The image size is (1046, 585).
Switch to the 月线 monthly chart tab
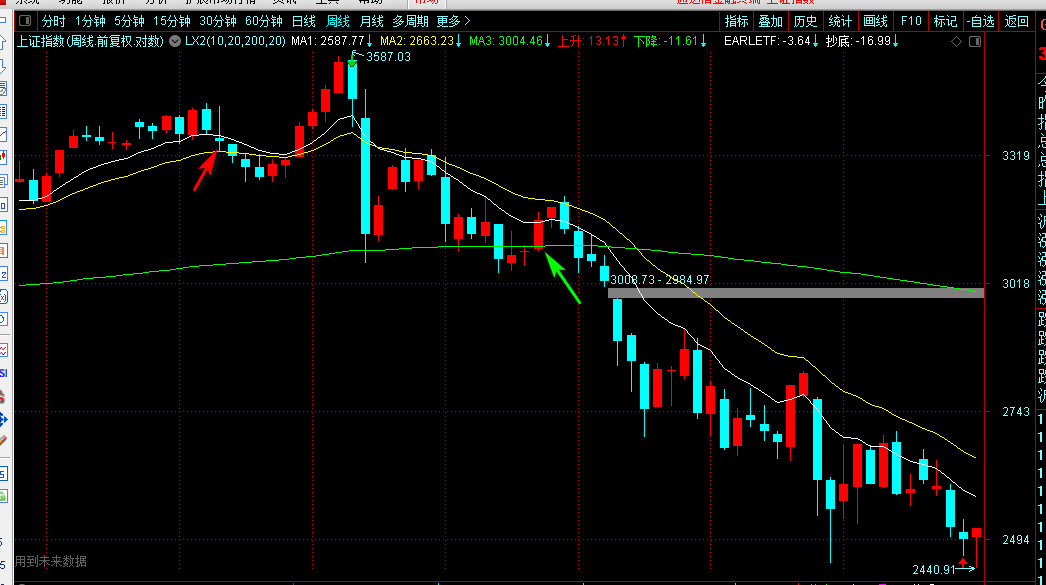371,21
